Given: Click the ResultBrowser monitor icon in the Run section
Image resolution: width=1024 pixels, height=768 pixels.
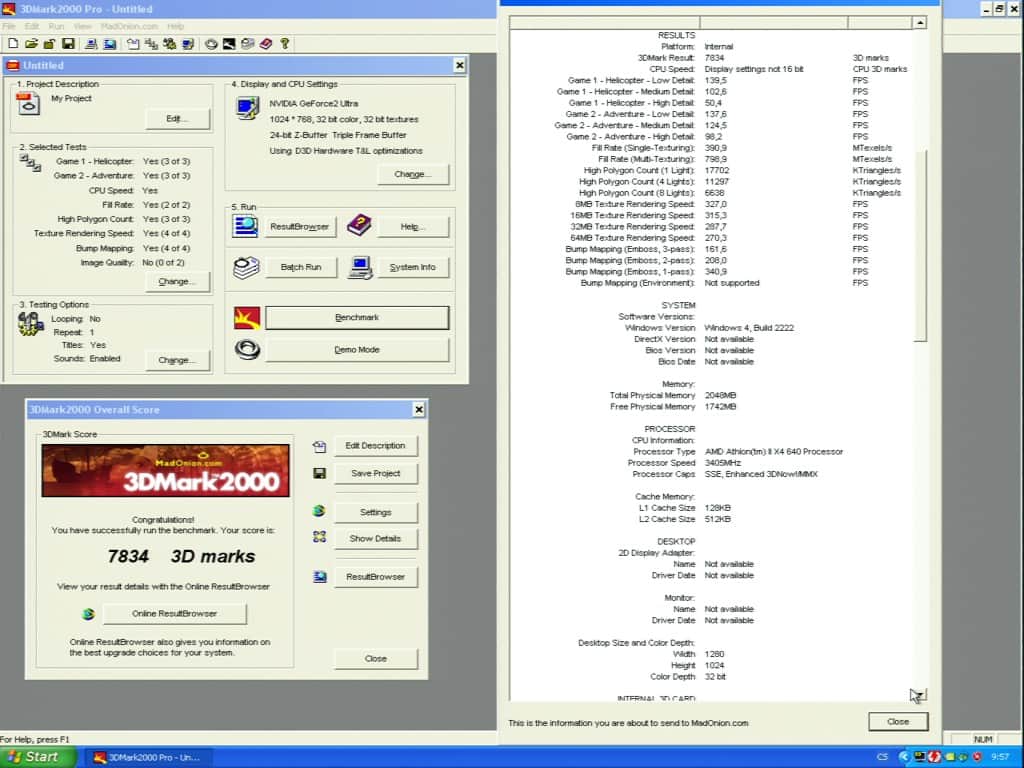Looking at the screenshot, I should tap(245, 226).
